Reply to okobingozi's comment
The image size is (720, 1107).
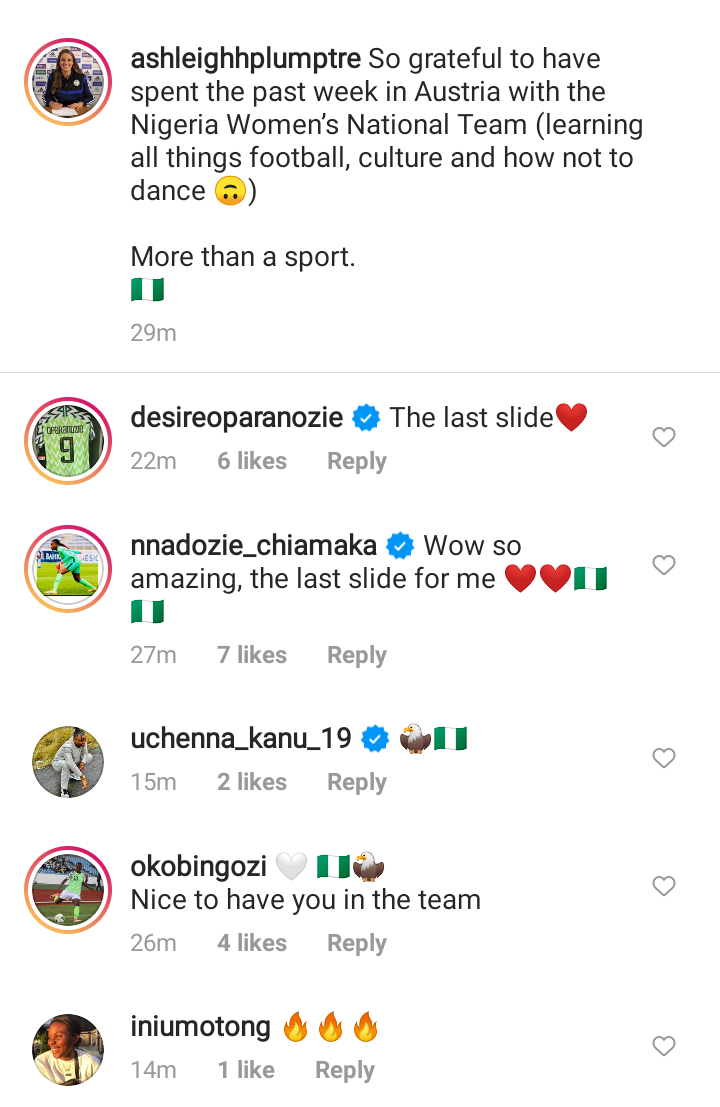tap(356, 943)
